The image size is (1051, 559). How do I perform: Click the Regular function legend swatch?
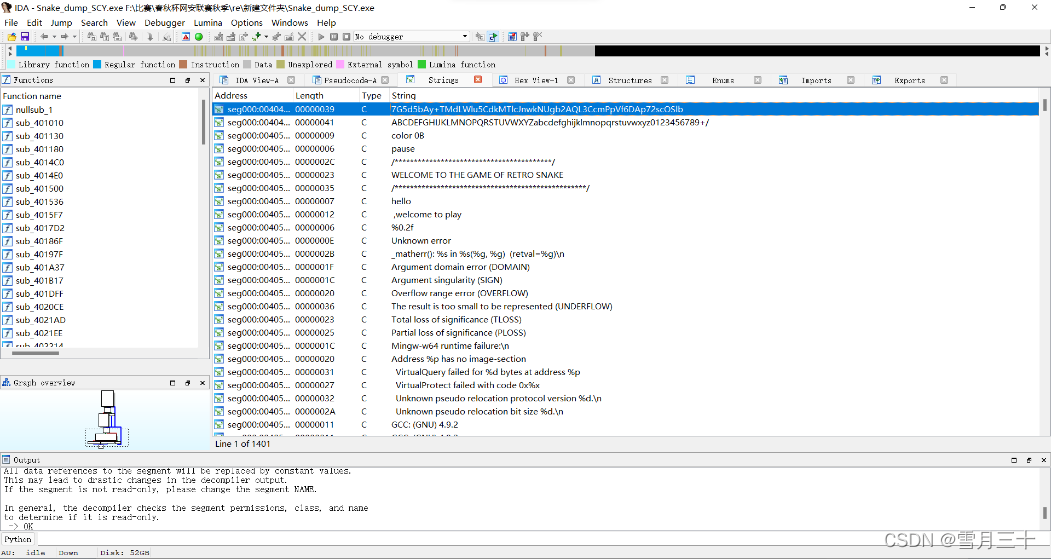tap(97, 64)
